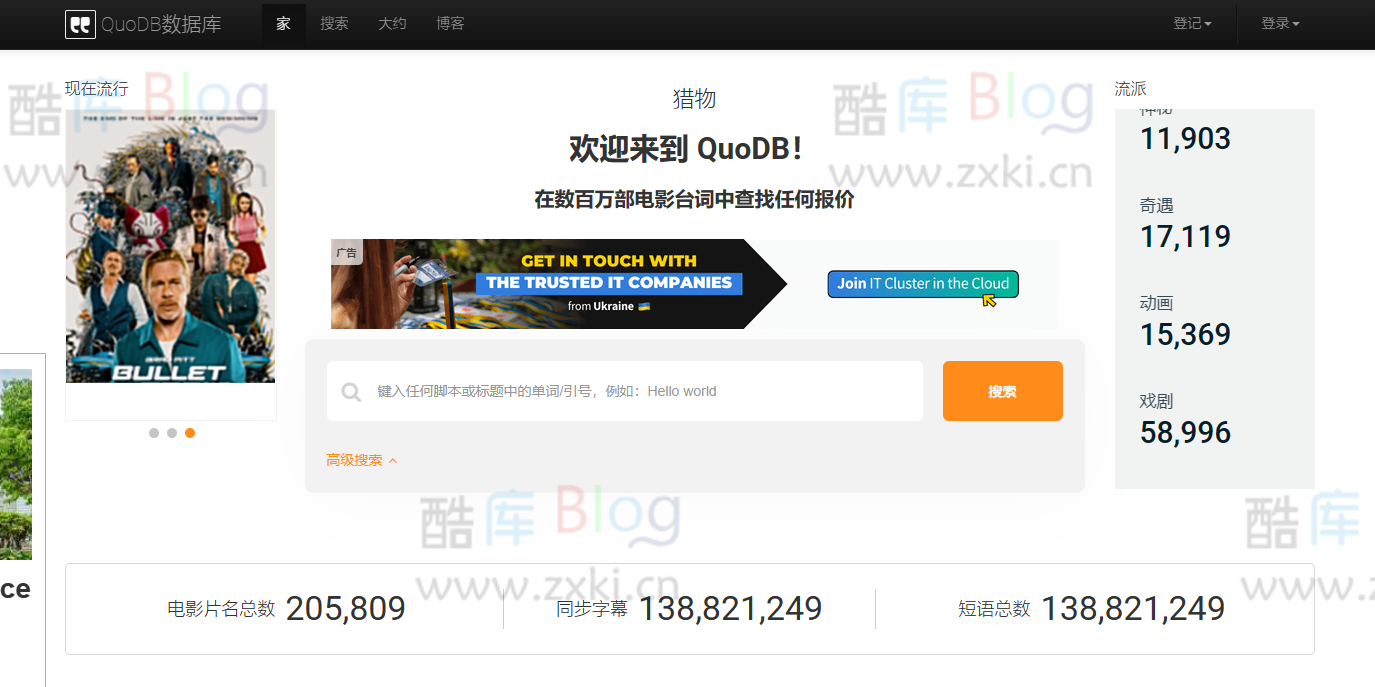Select the first carousel indicator dot

click(x=153, y=433)
